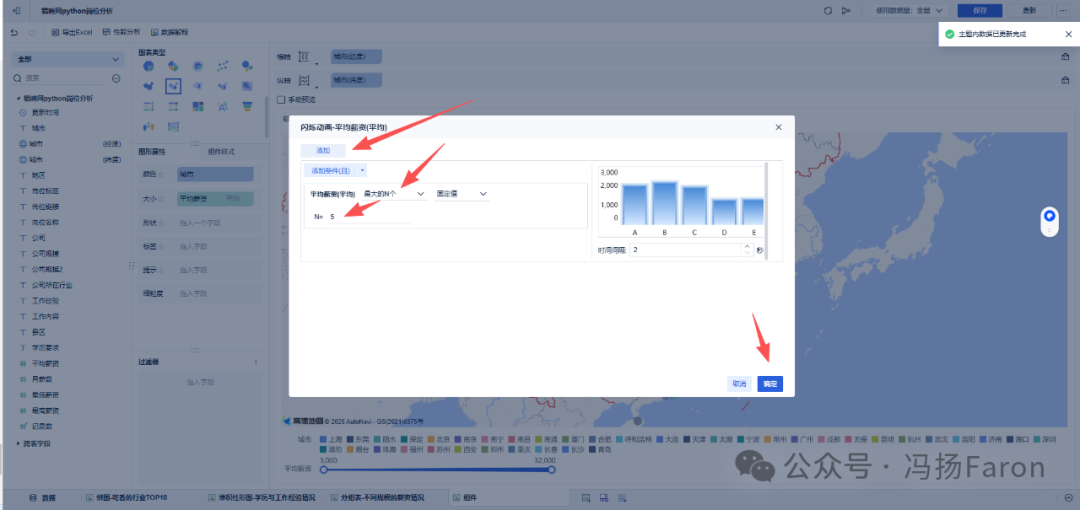The width and height of the screenshot is (1080, 510).
Task: Click the undo arrow icon
Action: [14, 32]
